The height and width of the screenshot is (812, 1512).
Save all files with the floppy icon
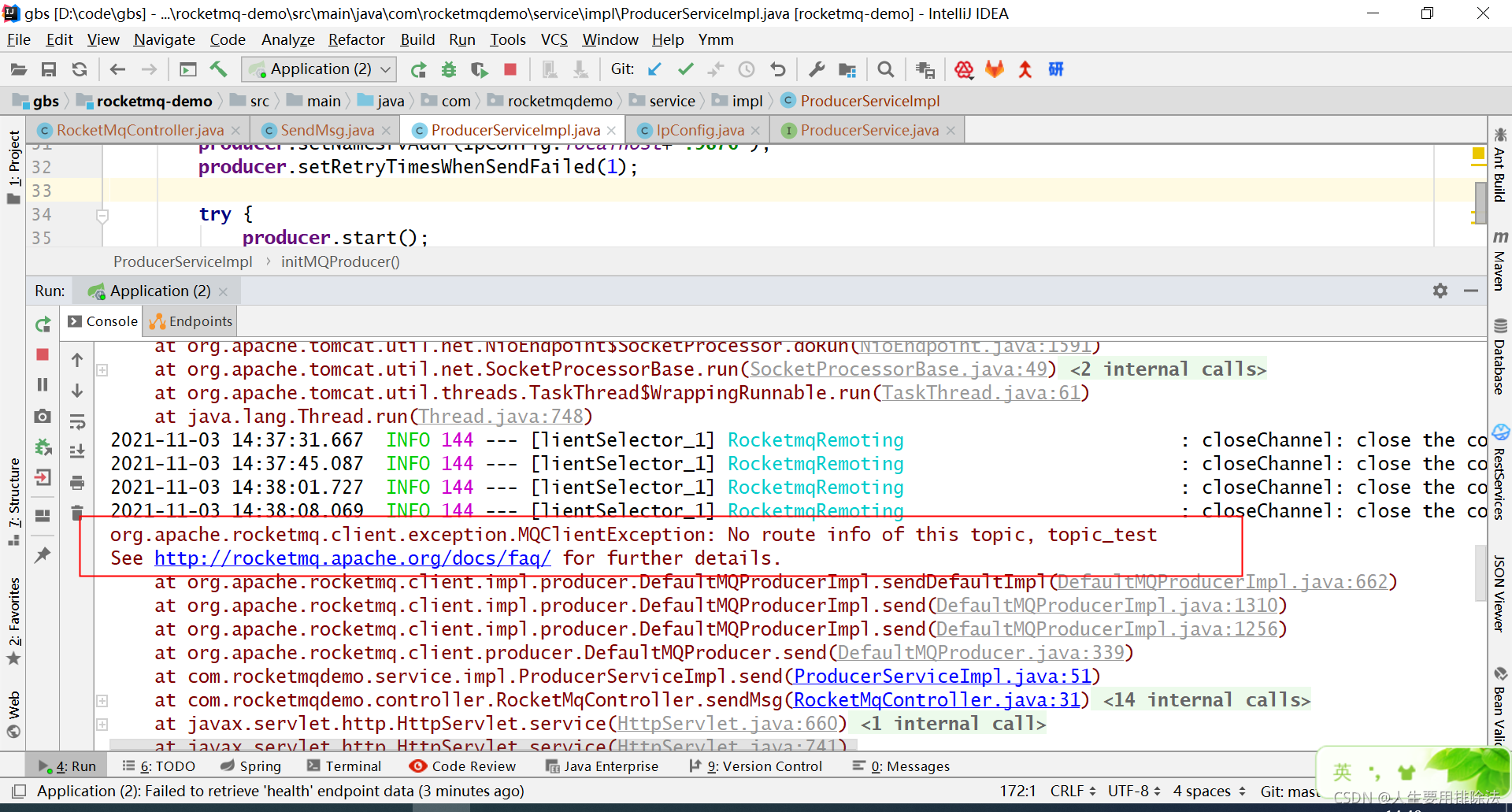coord(49,69)
